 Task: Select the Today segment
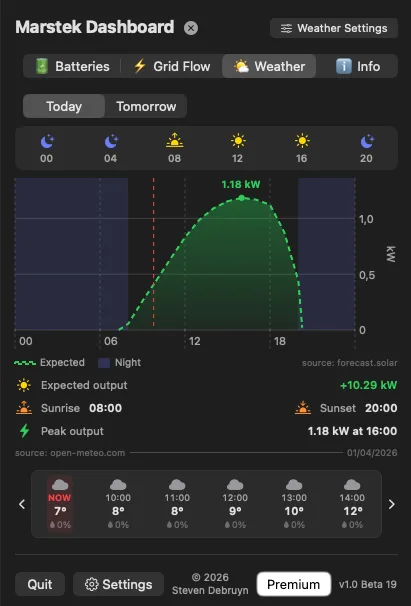[x=64, y=106]
